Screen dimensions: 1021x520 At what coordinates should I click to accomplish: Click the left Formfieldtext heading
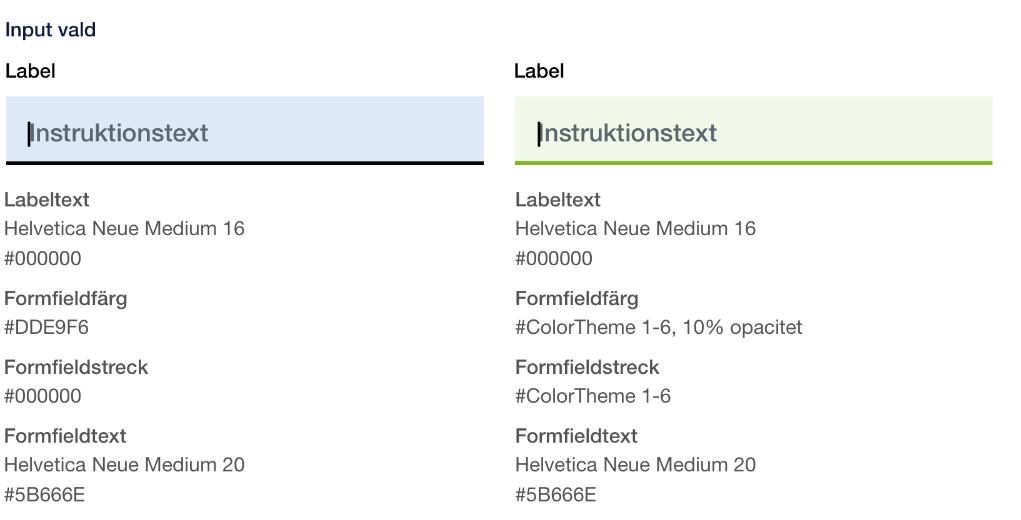[65, 436]
